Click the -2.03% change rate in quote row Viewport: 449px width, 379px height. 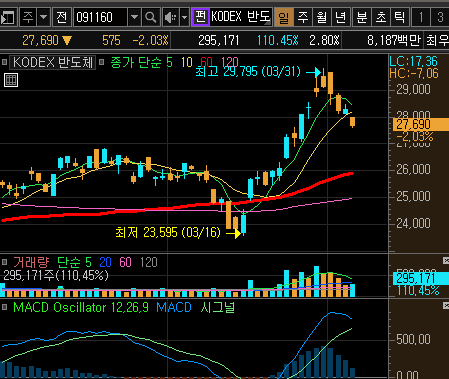pos(151,41)
